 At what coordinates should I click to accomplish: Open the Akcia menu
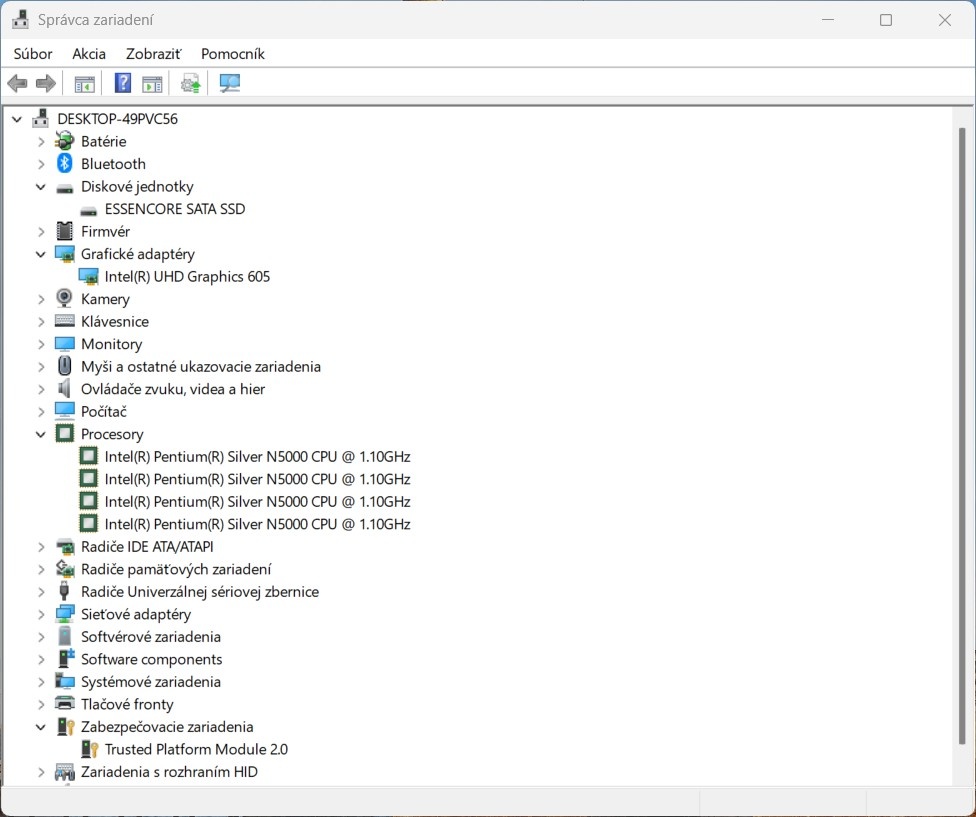[88, 53]
